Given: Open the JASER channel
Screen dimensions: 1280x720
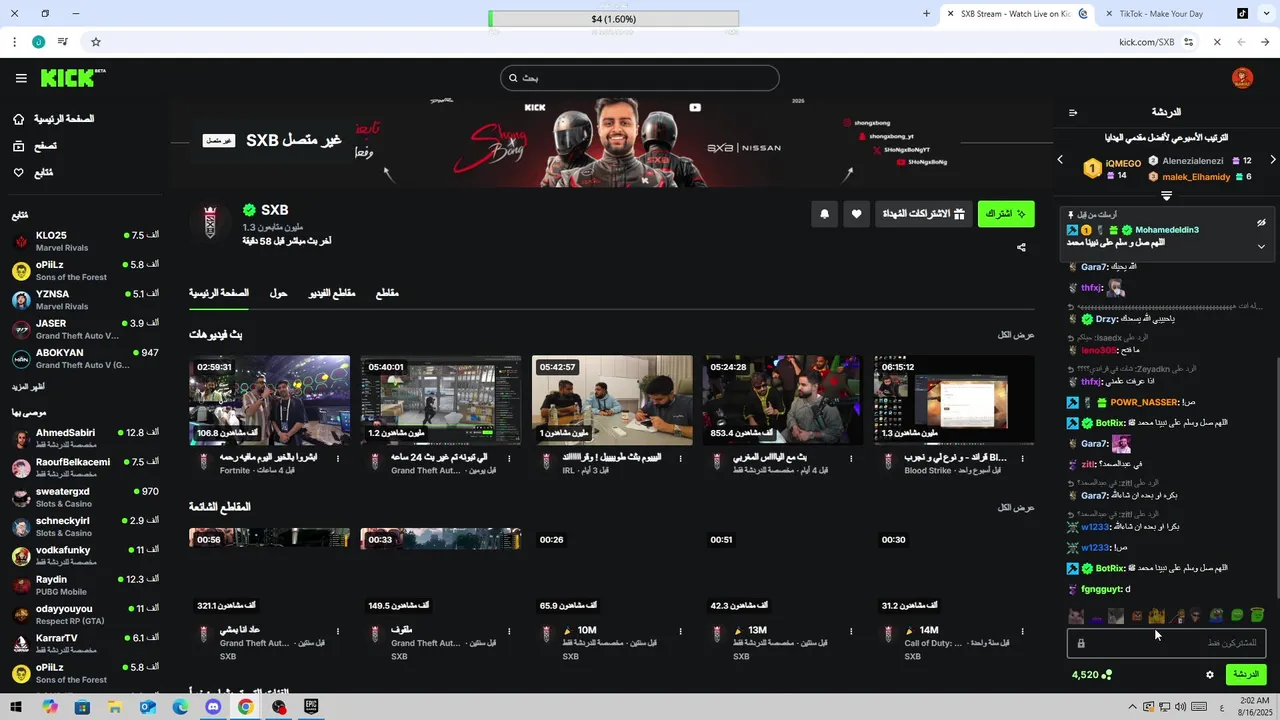Looking at the screenshot, I should [x=85, y=329].
